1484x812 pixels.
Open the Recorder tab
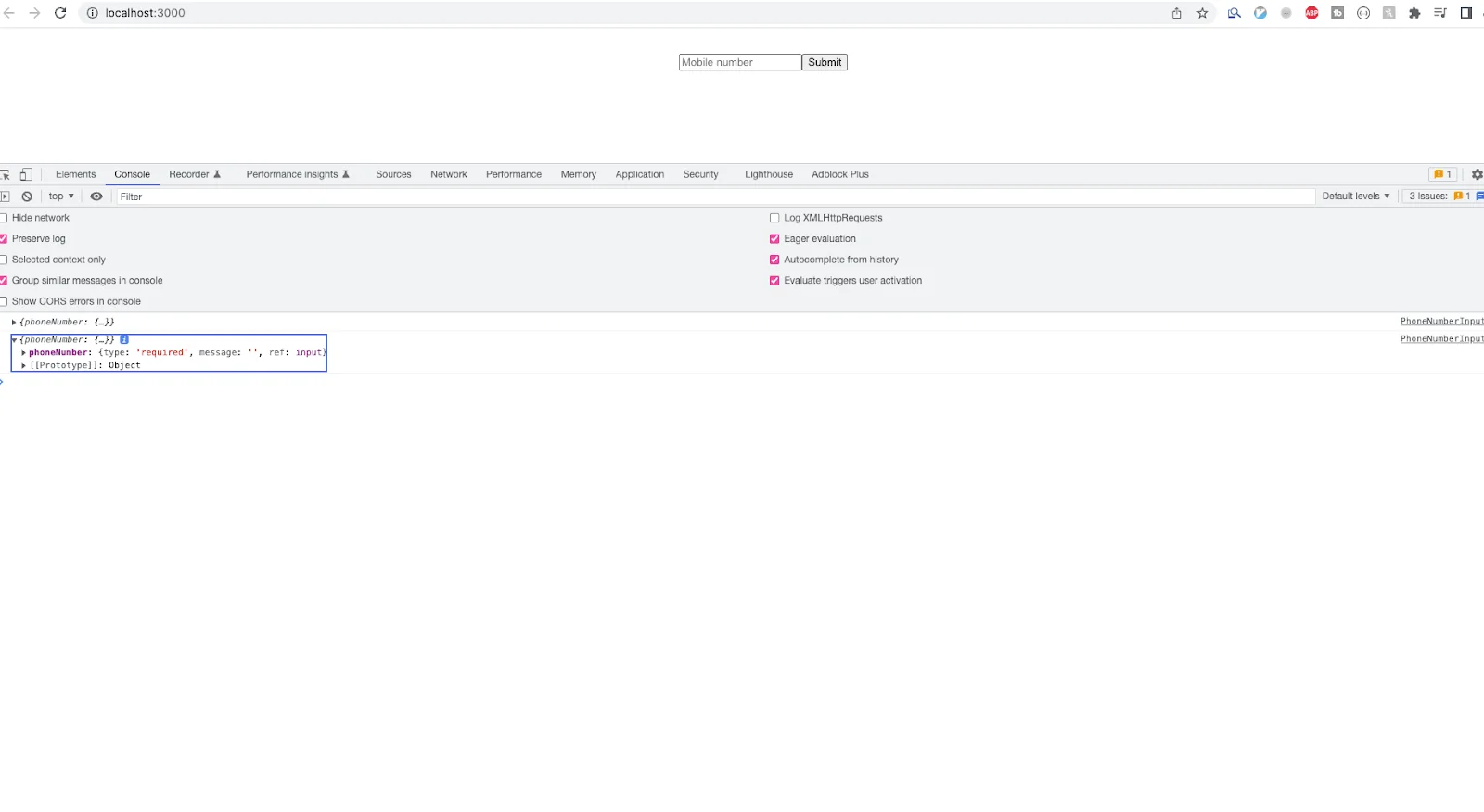click(195, 174)
